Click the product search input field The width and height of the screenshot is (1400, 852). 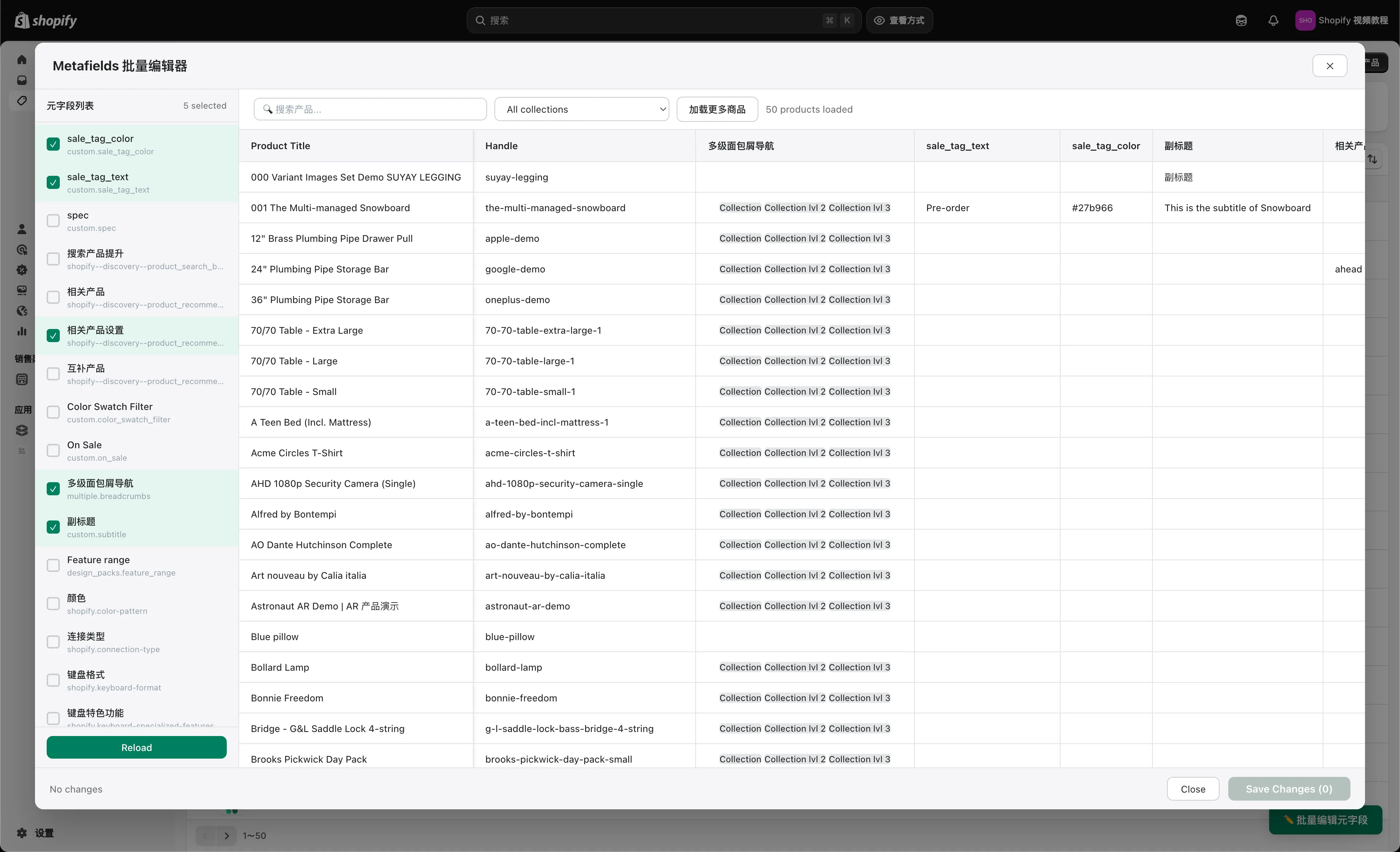pos(370,109)
